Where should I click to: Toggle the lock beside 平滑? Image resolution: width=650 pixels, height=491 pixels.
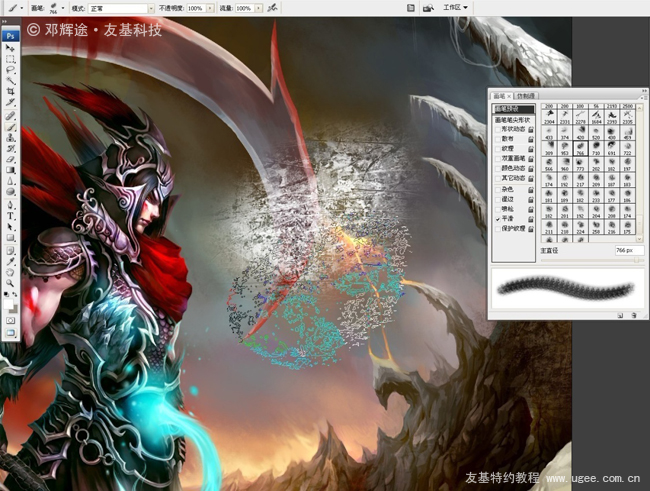(531, 219)
